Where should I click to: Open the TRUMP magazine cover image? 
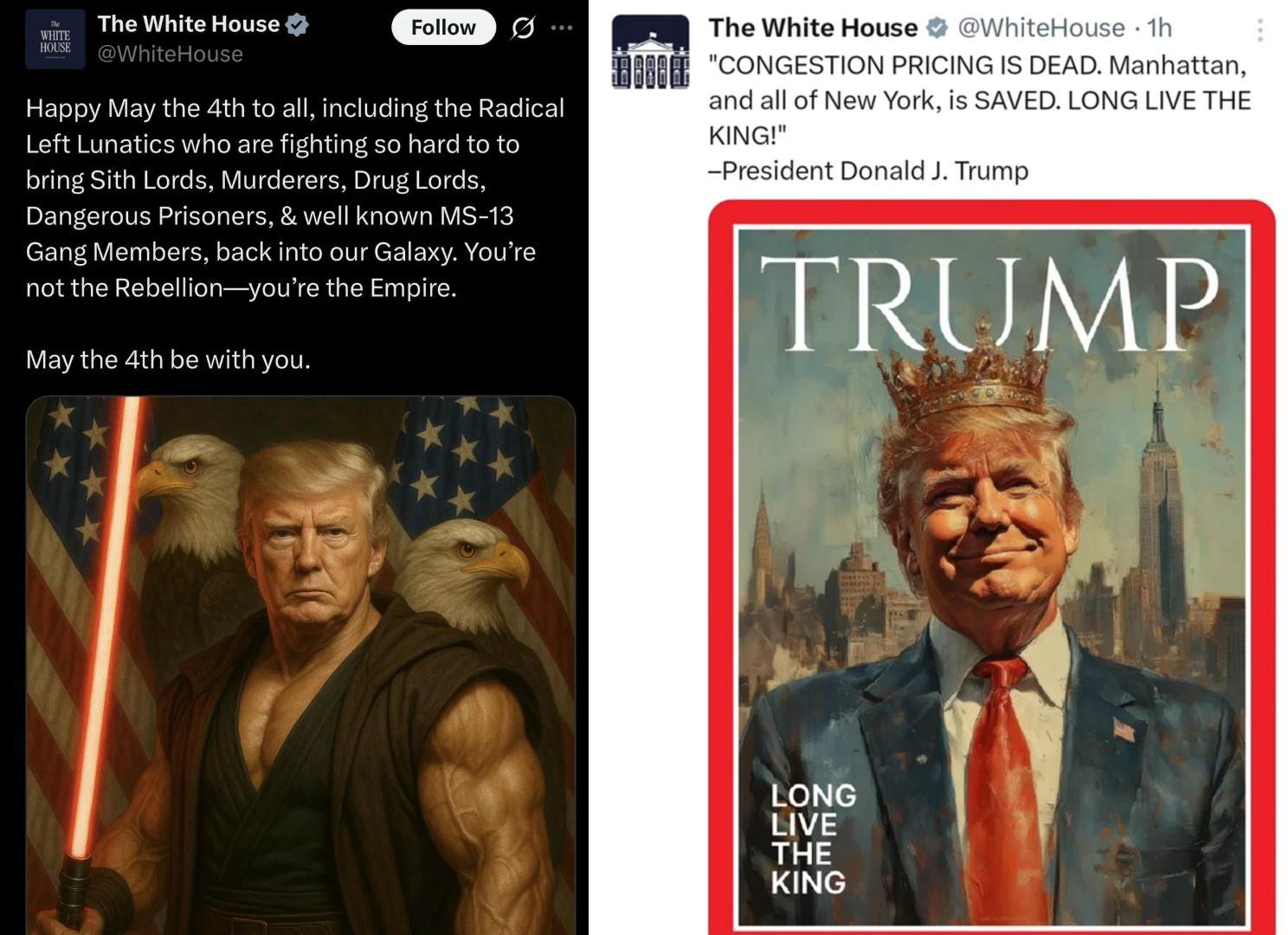[991, 567]
